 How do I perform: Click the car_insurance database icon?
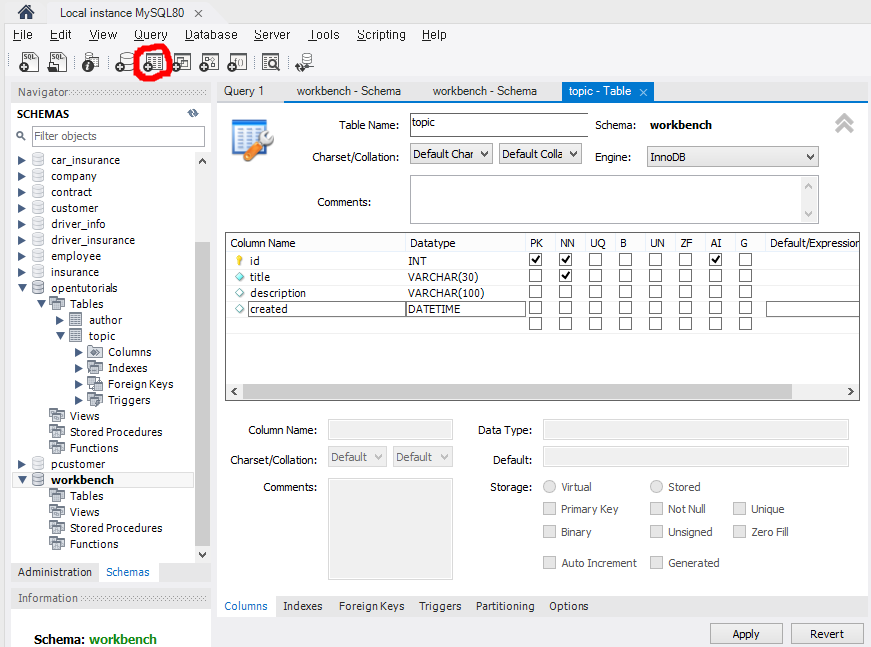(38, 160)
